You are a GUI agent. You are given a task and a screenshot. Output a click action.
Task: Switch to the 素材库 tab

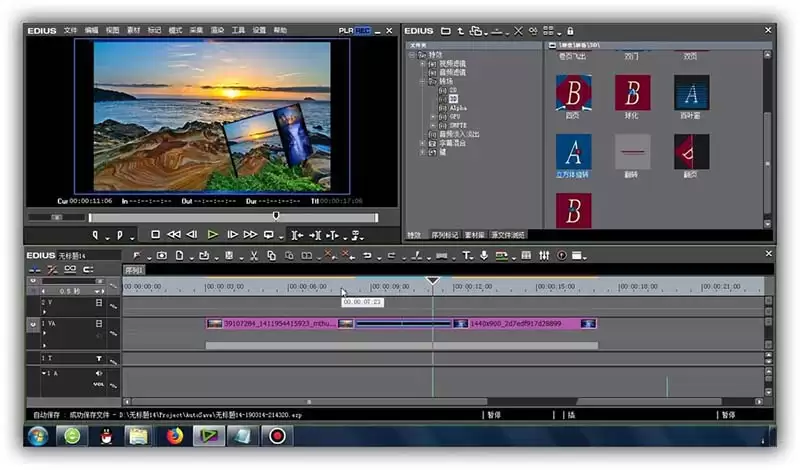click(x=474, y=235)
